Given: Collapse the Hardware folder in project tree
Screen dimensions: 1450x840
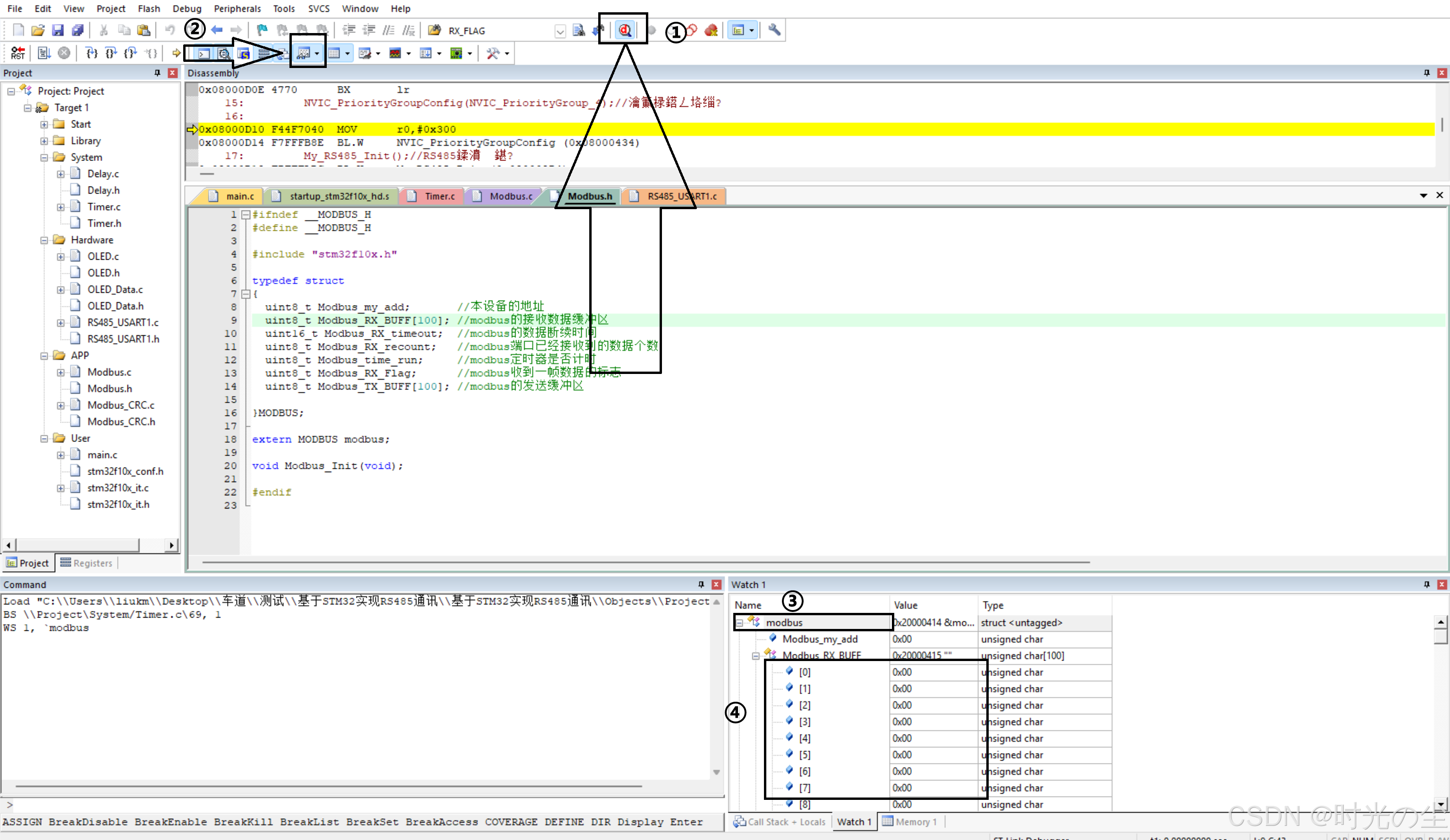Looking at the screenshot, I should [44, 240].
